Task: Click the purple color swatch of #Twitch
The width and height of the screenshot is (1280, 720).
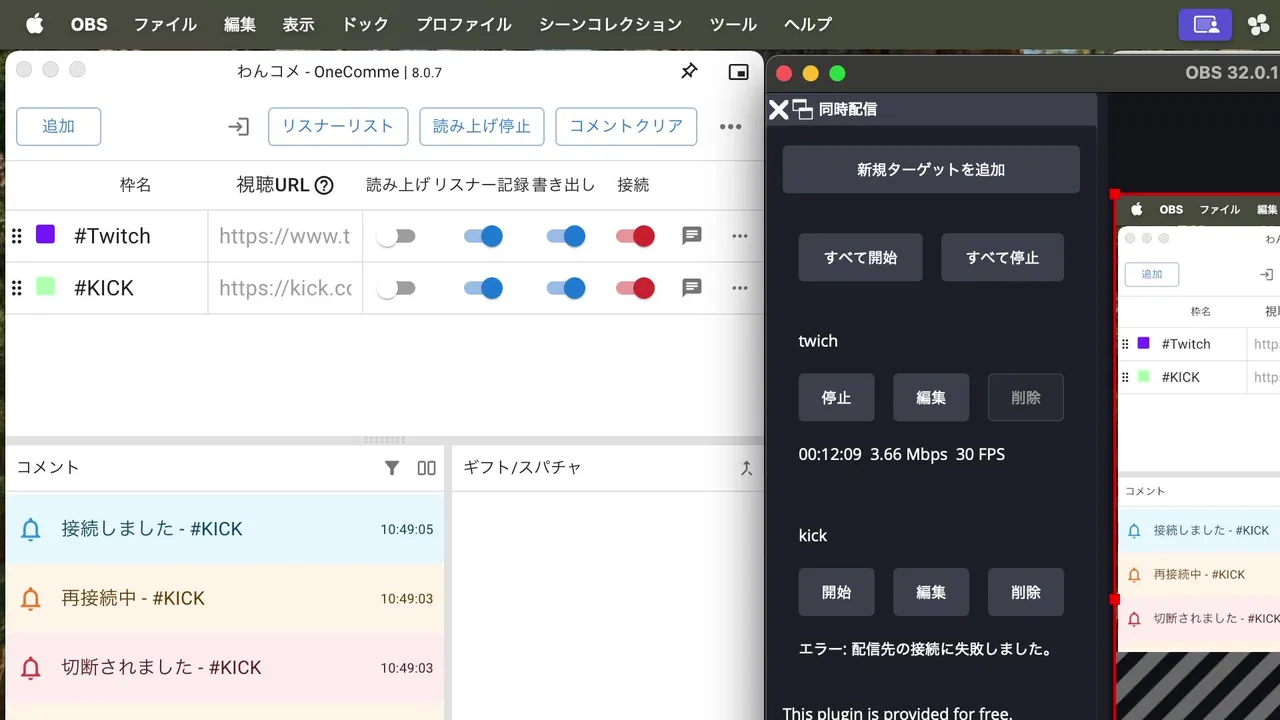Action: 45,235
